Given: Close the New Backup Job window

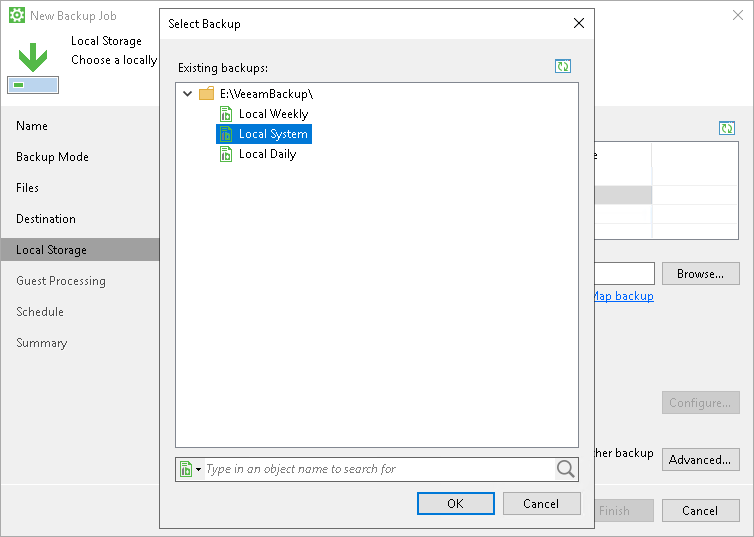Looking at the screenshot, I should pos(738,15).
